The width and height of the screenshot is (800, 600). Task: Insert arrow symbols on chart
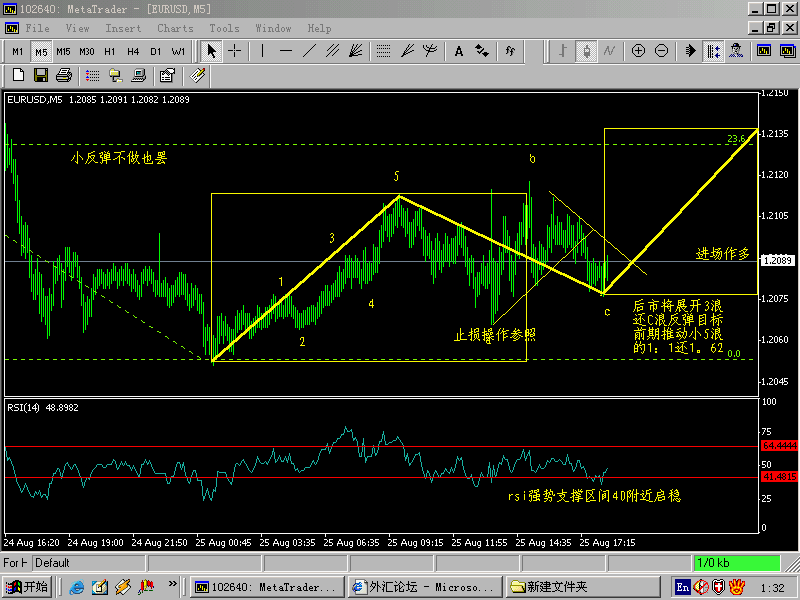point(482,51)
